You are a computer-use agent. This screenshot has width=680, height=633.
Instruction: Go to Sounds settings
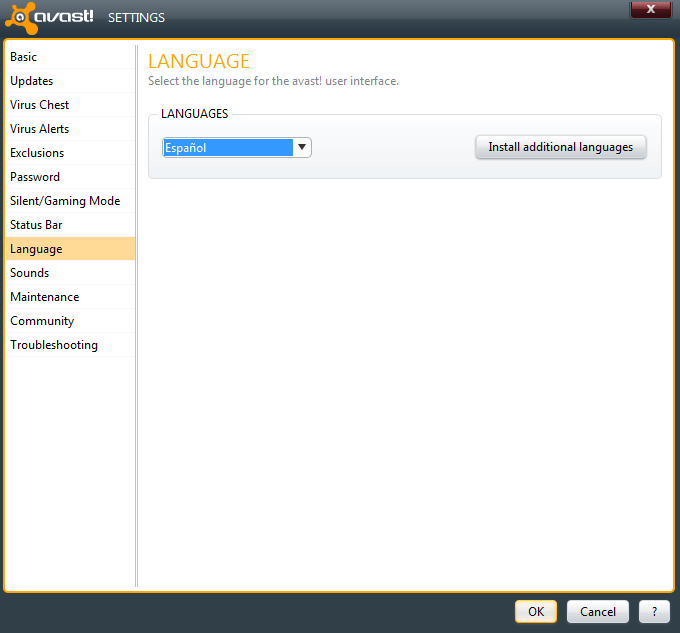point(70,273)
